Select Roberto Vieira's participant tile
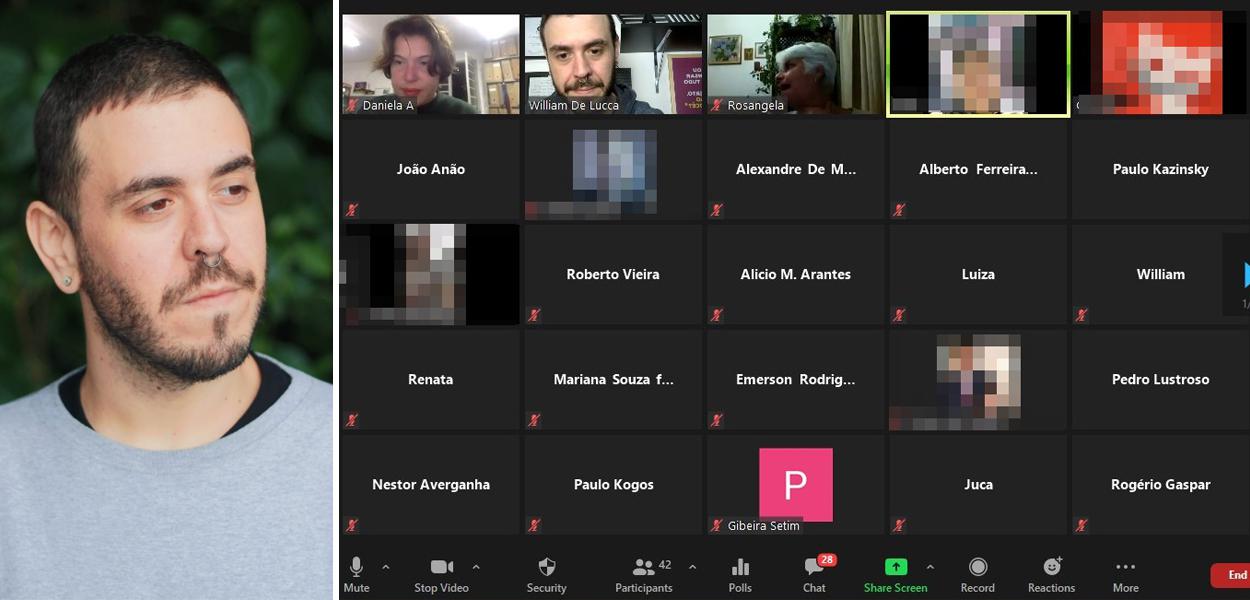Viewport: 1250px width, 600px height. (x=613, y=274)
